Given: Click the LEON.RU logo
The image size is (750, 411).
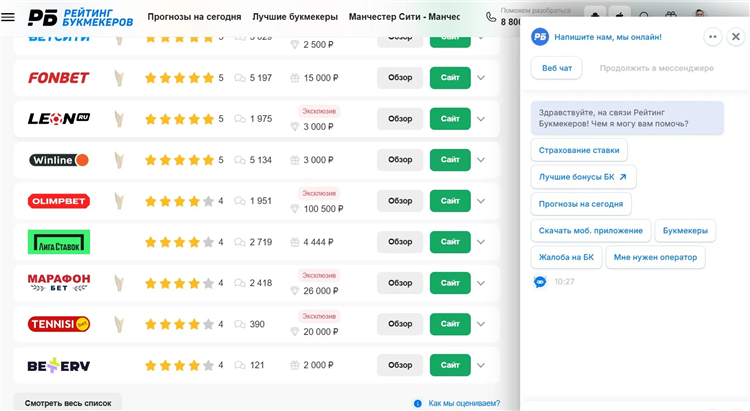Looking at the screenshot, I should click(59, 119).
